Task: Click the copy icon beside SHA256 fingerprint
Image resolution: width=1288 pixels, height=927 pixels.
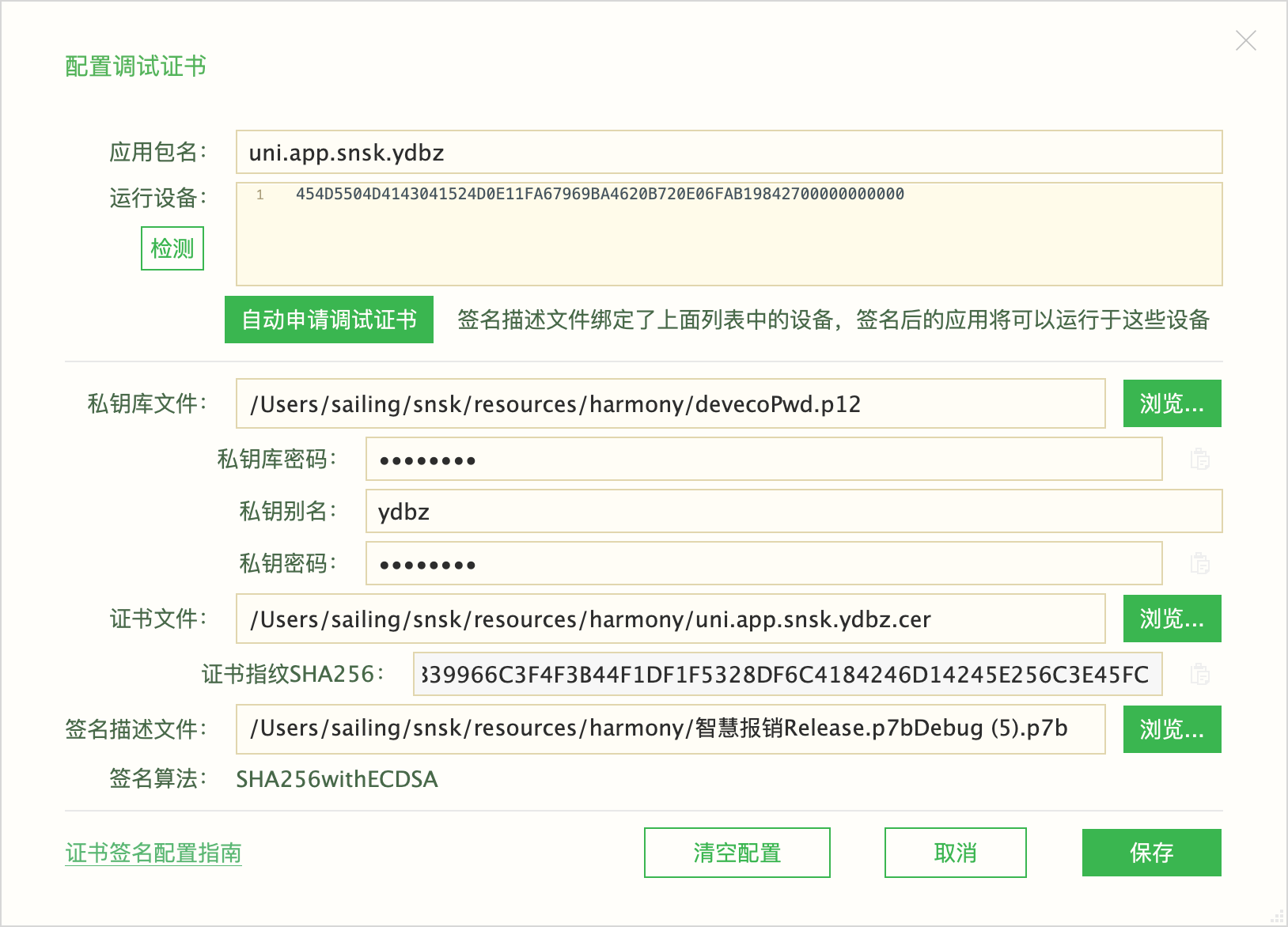Action: point(1199,674)
